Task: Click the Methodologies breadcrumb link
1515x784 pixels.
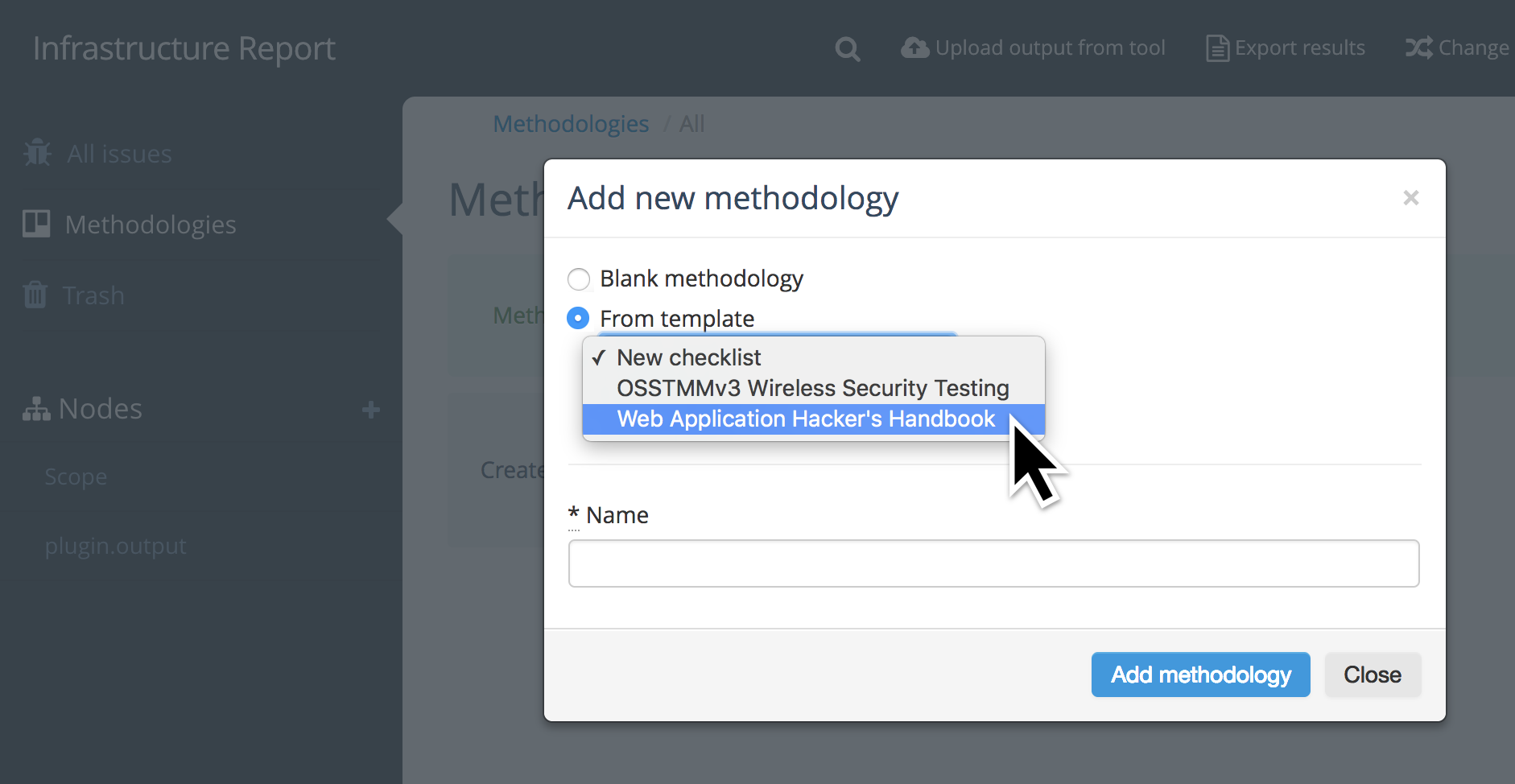Action: (x=571, y=124)
